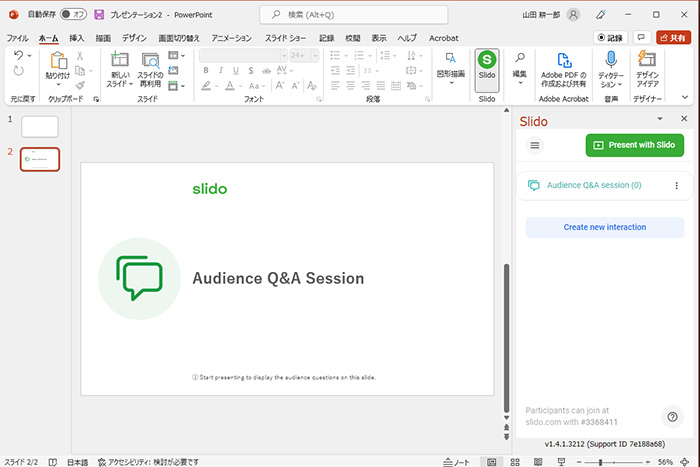Toggle Strikethrough formatting

pos(267,71)
